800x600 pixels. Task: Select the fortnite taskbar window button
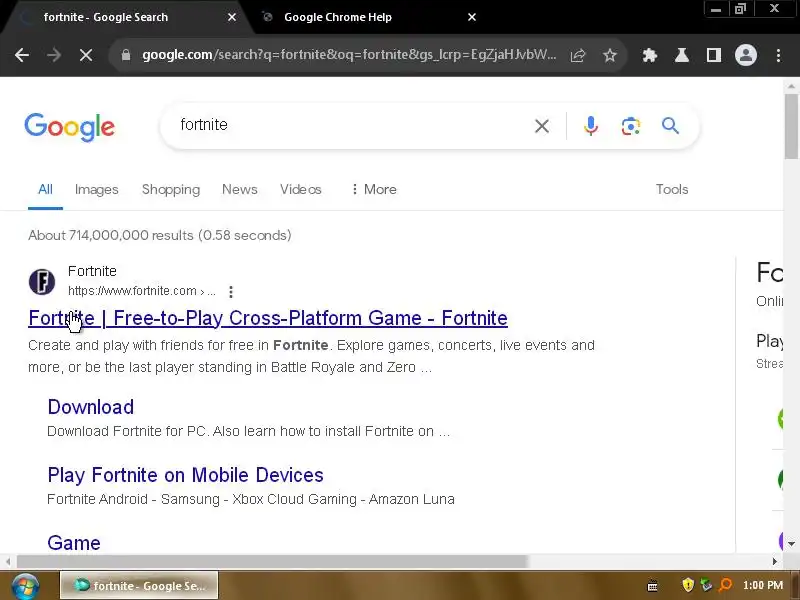139,585
